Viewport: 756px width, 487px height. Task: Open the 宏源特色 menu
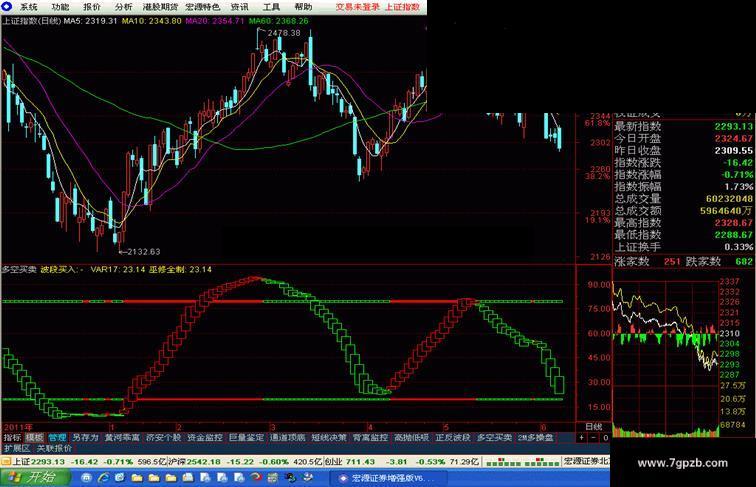pos(202,7)
